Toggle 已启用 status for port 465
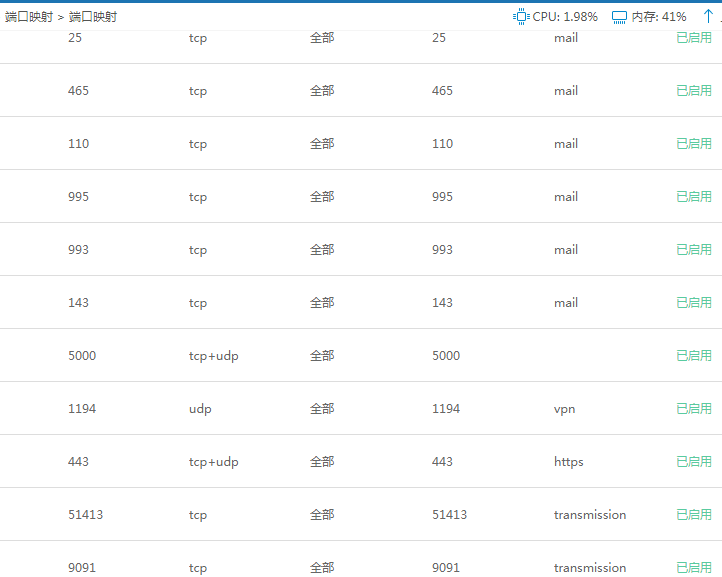The image size is (722, 577). pyautogui.click(x=694, y=91)
